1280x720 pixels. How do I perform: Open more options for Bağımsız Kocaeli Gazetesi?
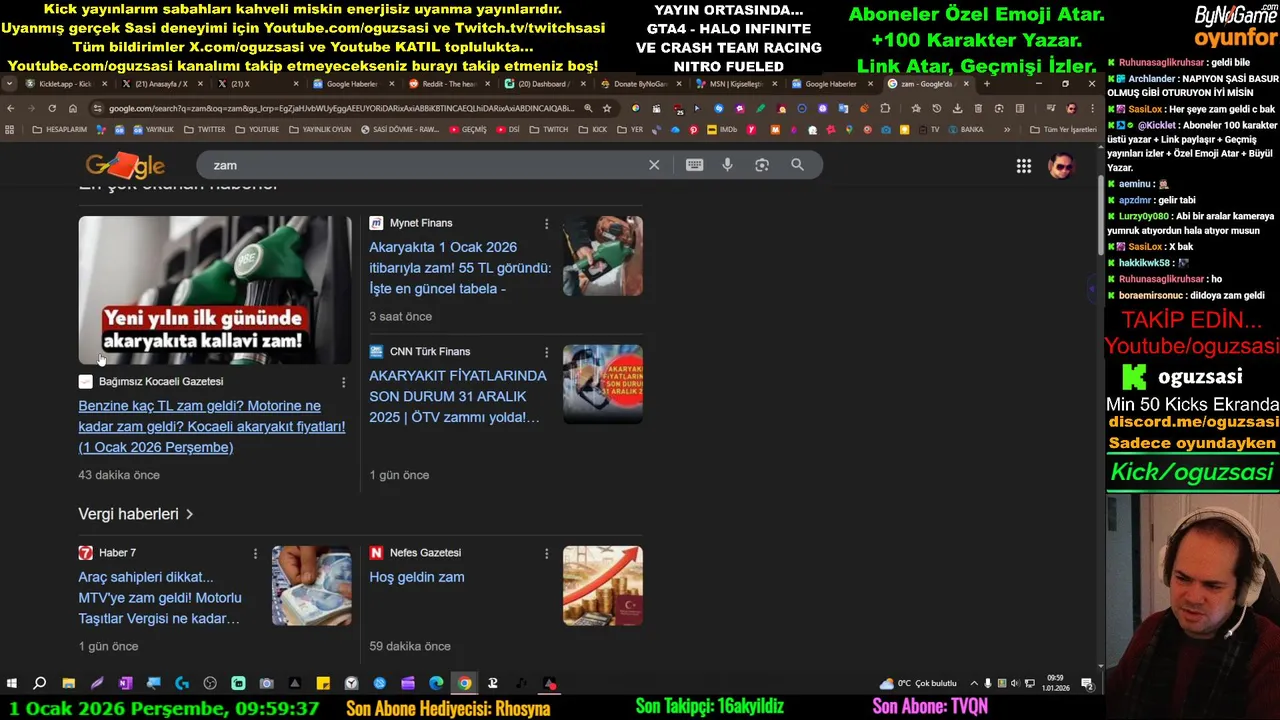click(343, 382)
